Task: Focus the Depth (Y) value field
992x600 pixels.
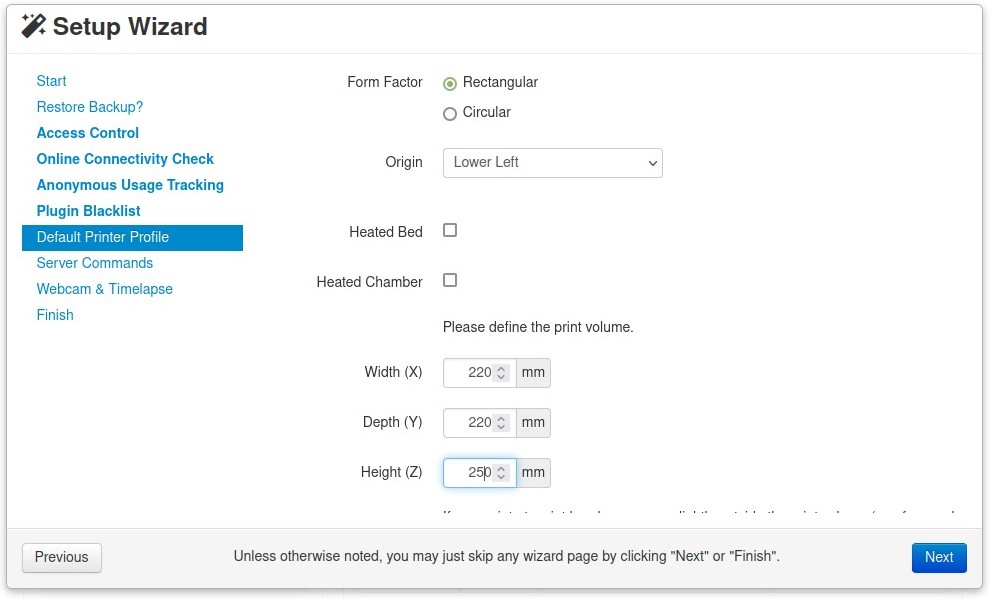Action: click(x=469, y=423)
